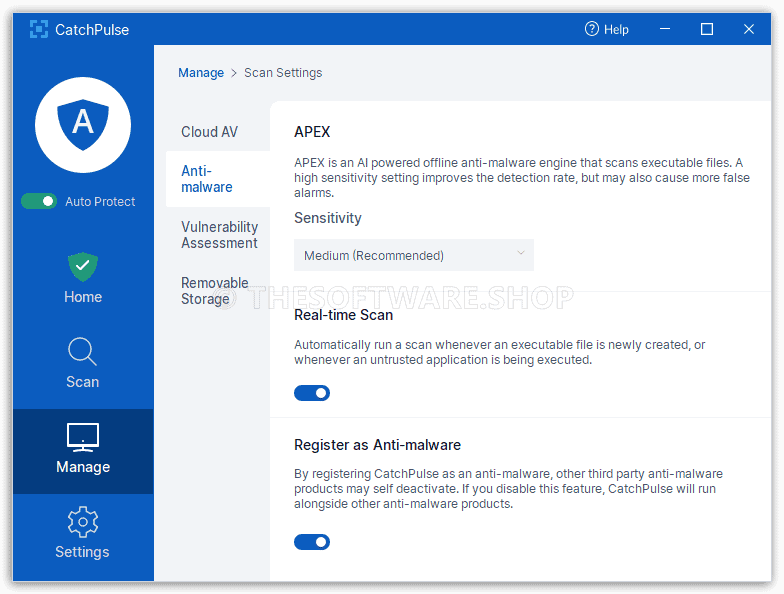This screenshot has width=784, height=594.
Task: Click the Scan label in sidebar
Action: [x=82, y=382]
